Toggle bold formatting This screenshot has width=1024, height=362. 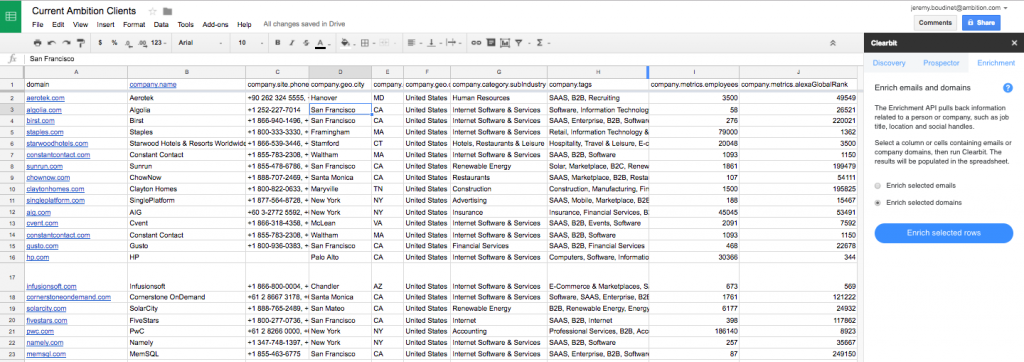[278, 43]
